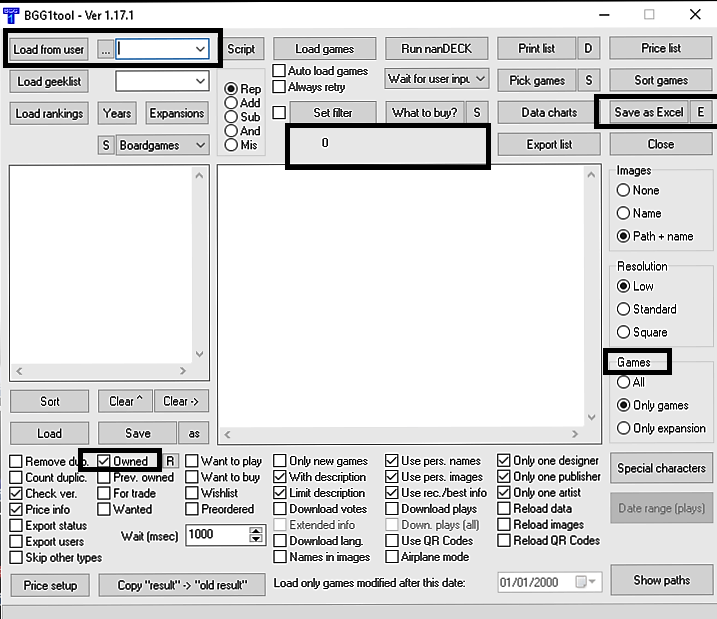717x619 pixels.
Task: Click the Script button
Action: (241, 48)
